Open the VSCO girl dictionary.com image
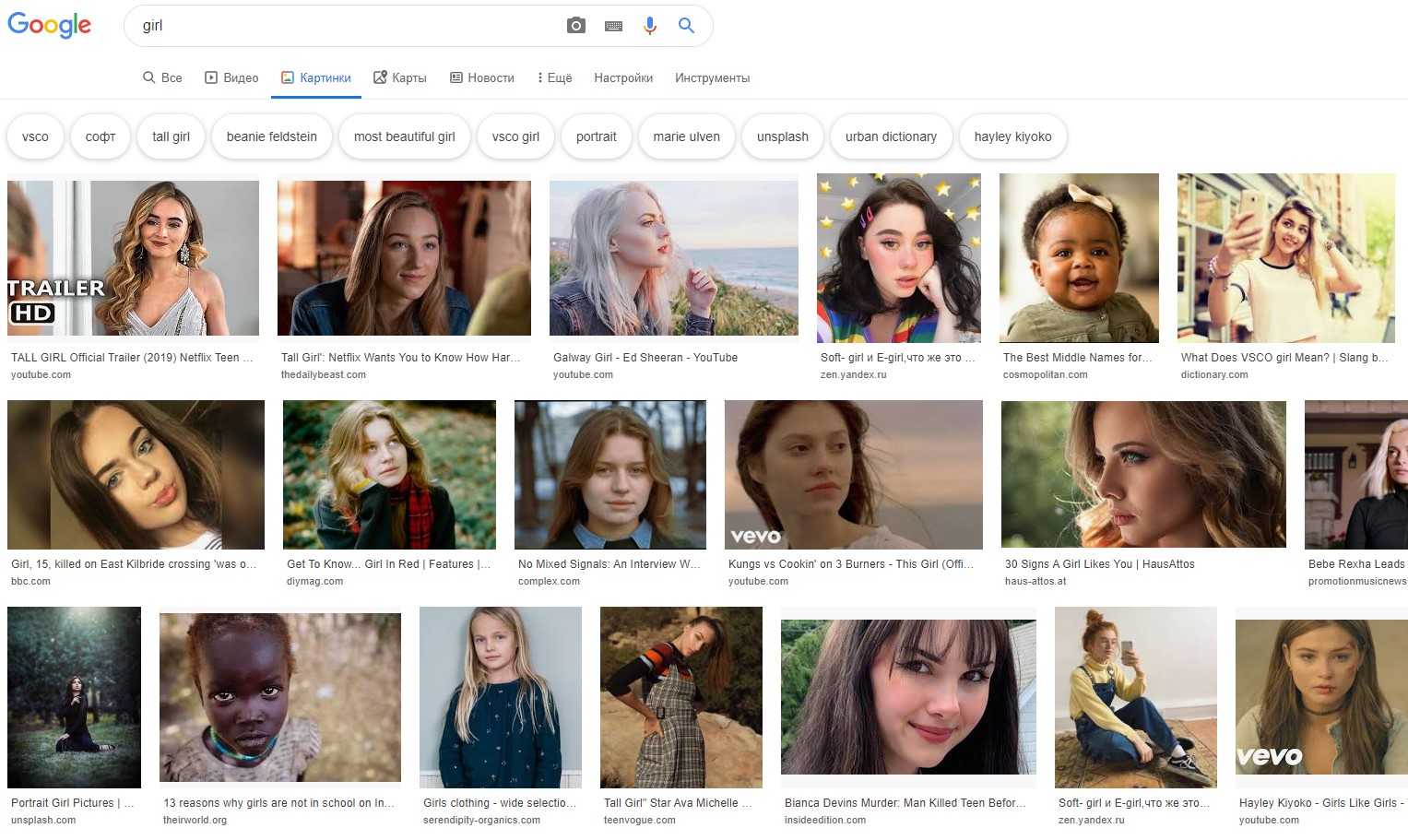Viewport: 1408px width, 840px height. click(x=1286, y=258)
